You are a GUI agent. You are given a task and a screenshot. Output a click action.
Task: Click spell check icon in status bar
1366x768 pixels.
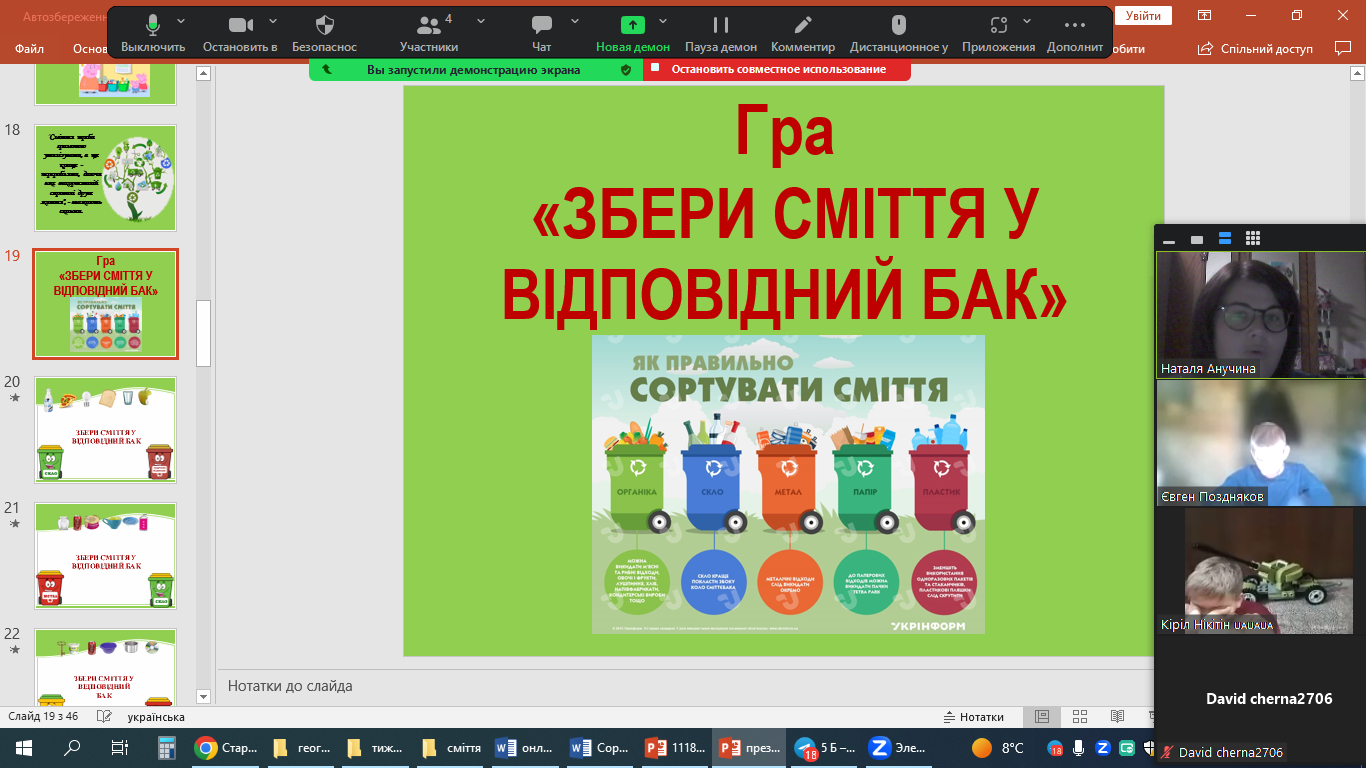pos(103,717)
